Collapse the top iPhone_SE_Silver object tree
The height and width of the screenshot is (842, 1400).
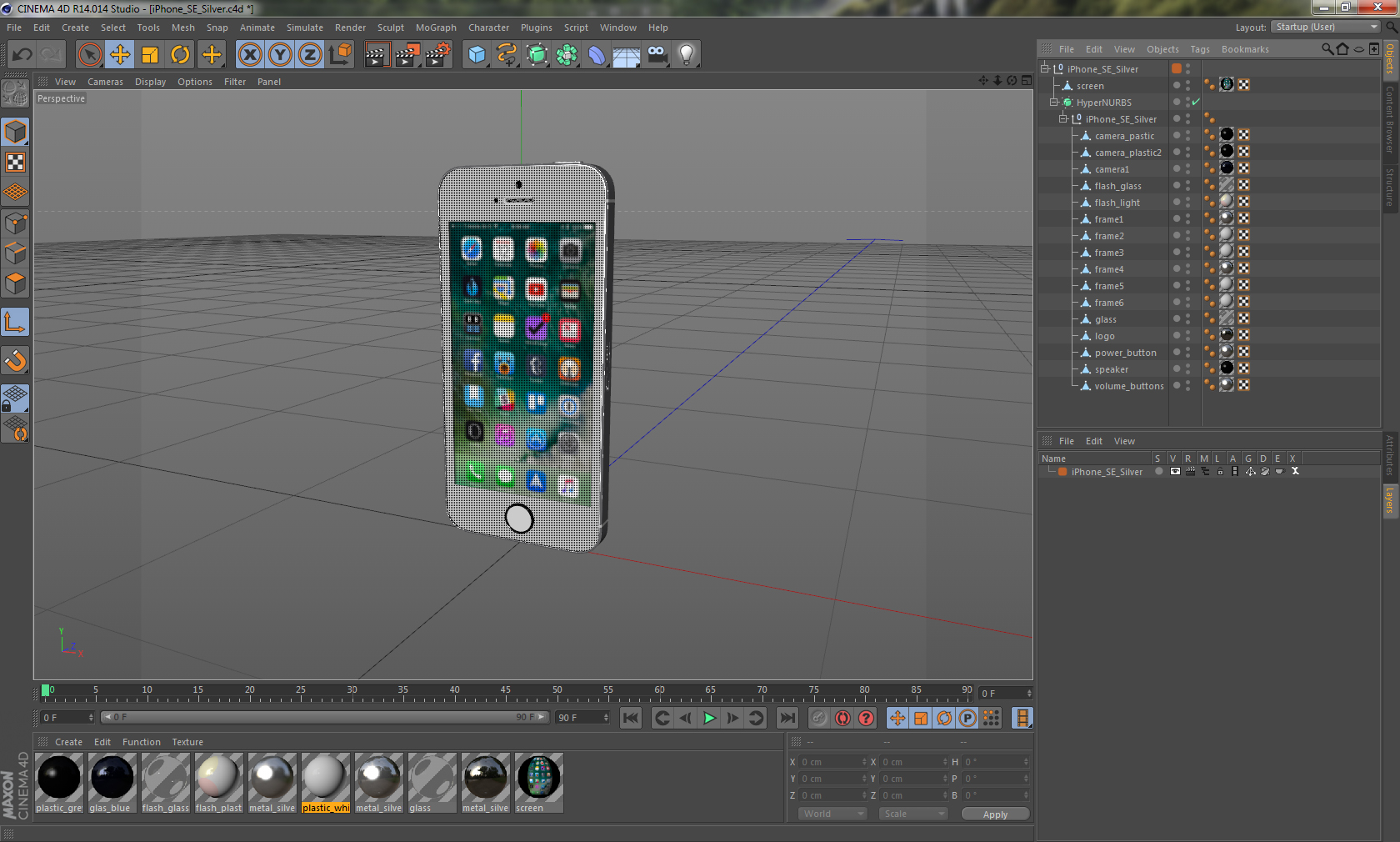[x=1044, y=69]
